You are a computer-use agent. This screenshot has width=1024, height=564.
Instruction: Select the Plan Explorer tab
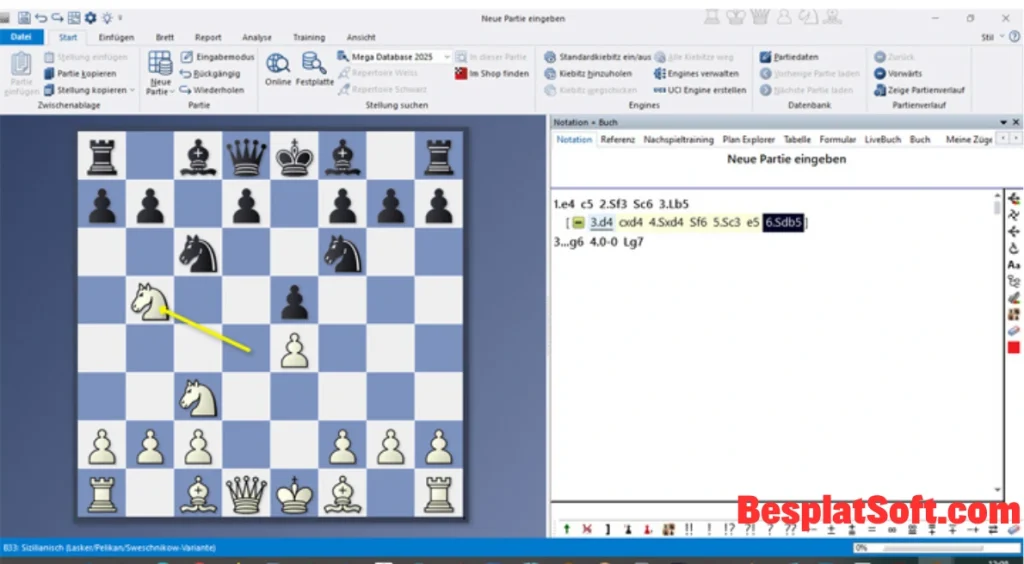748,140
